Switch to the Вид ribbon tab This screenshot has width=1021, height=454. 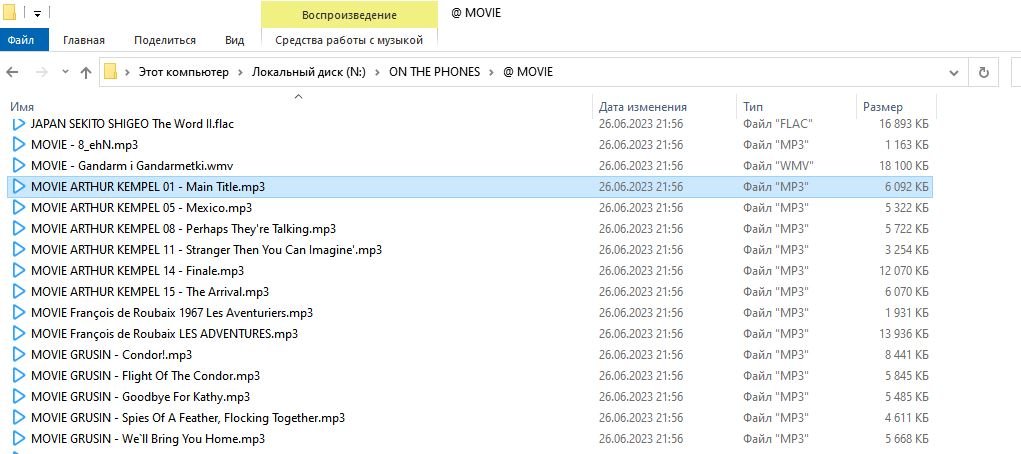(234, 40)
